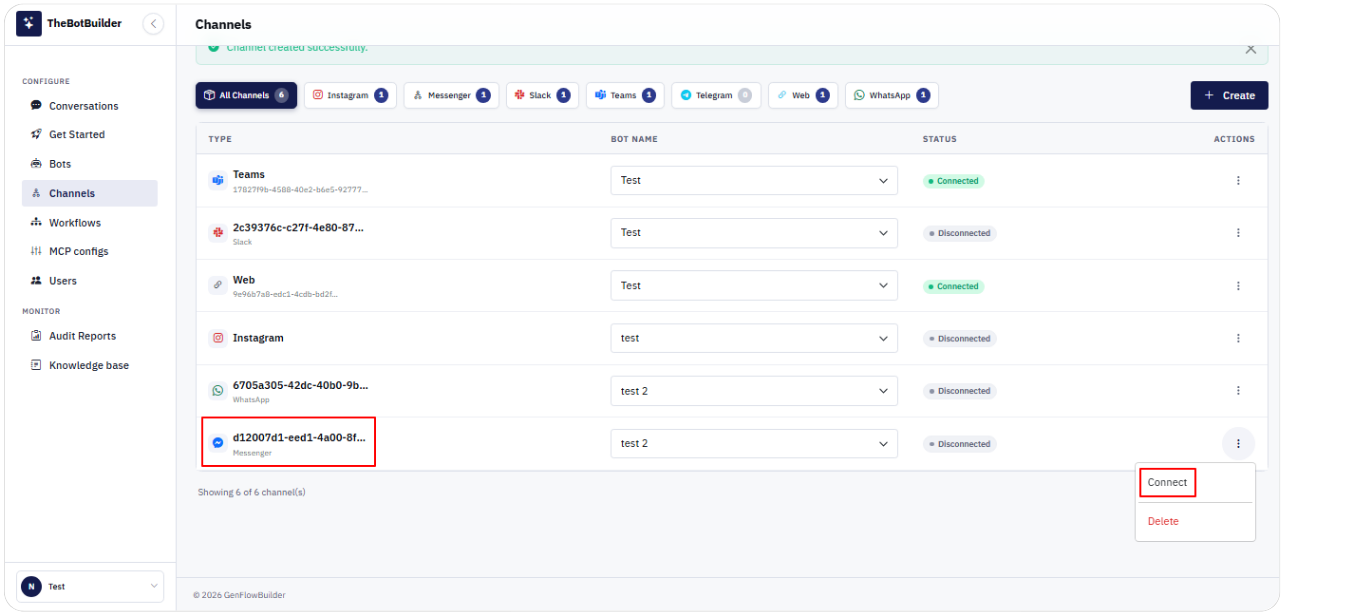Open Workflows in the sidebar

tap(75, 223)
